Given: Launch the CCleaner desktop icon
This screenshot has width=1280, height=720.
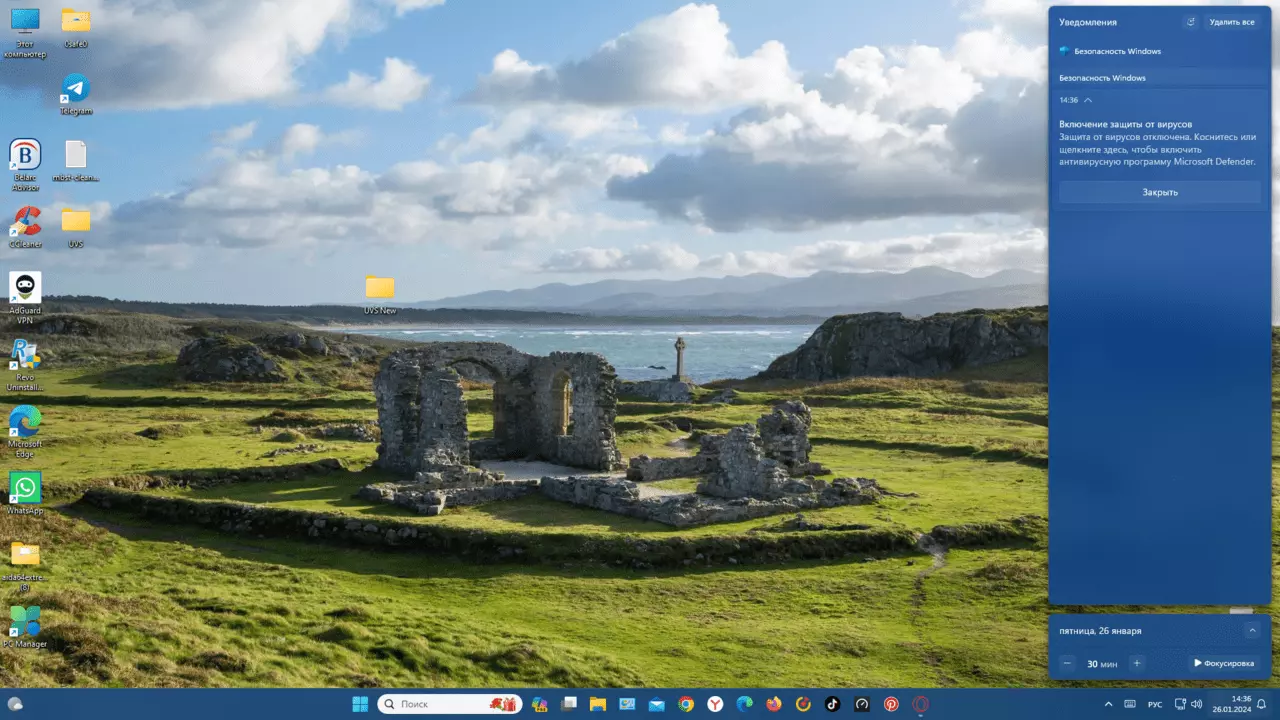Looking at the screenshot, I should point(25,221).
